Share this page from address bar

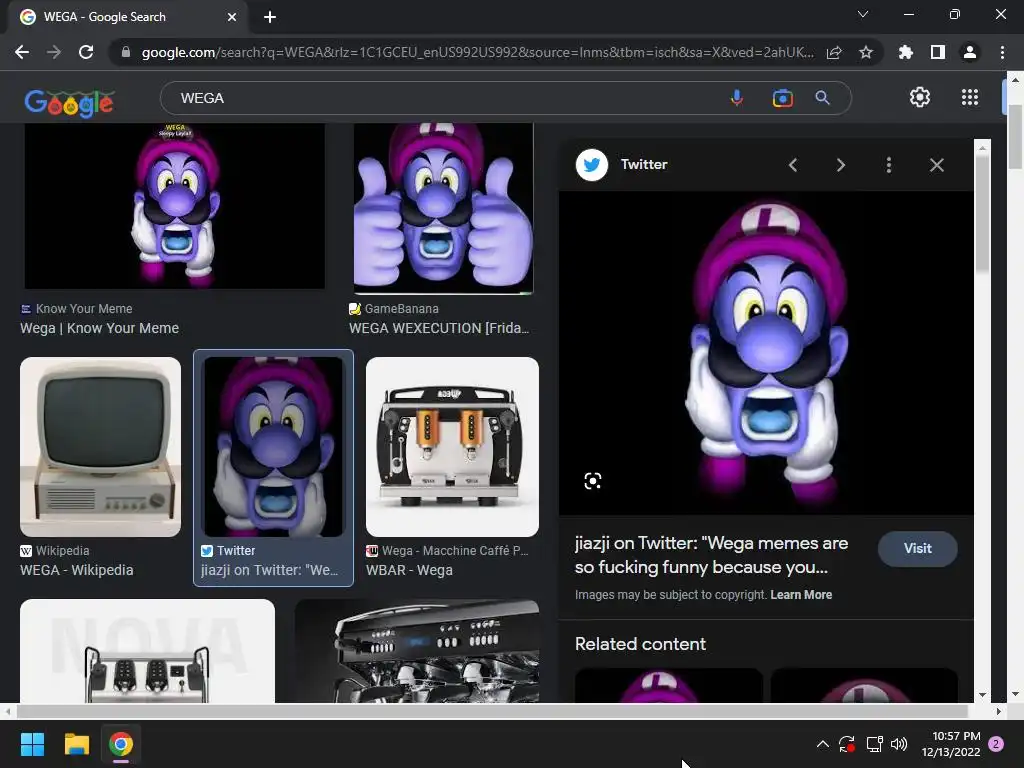tap(834, 52)
